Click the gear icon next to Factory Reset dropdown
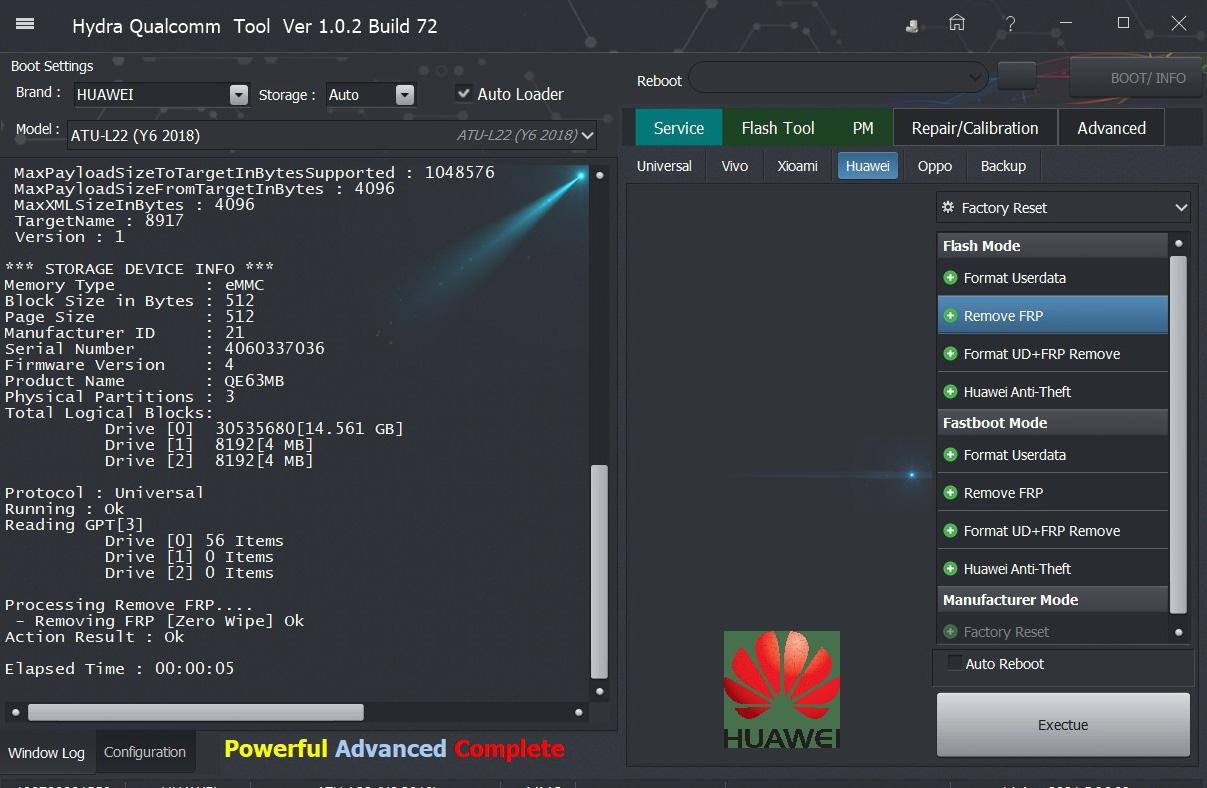The height and width of the screenshot is (788, 1207). (949, 208)
